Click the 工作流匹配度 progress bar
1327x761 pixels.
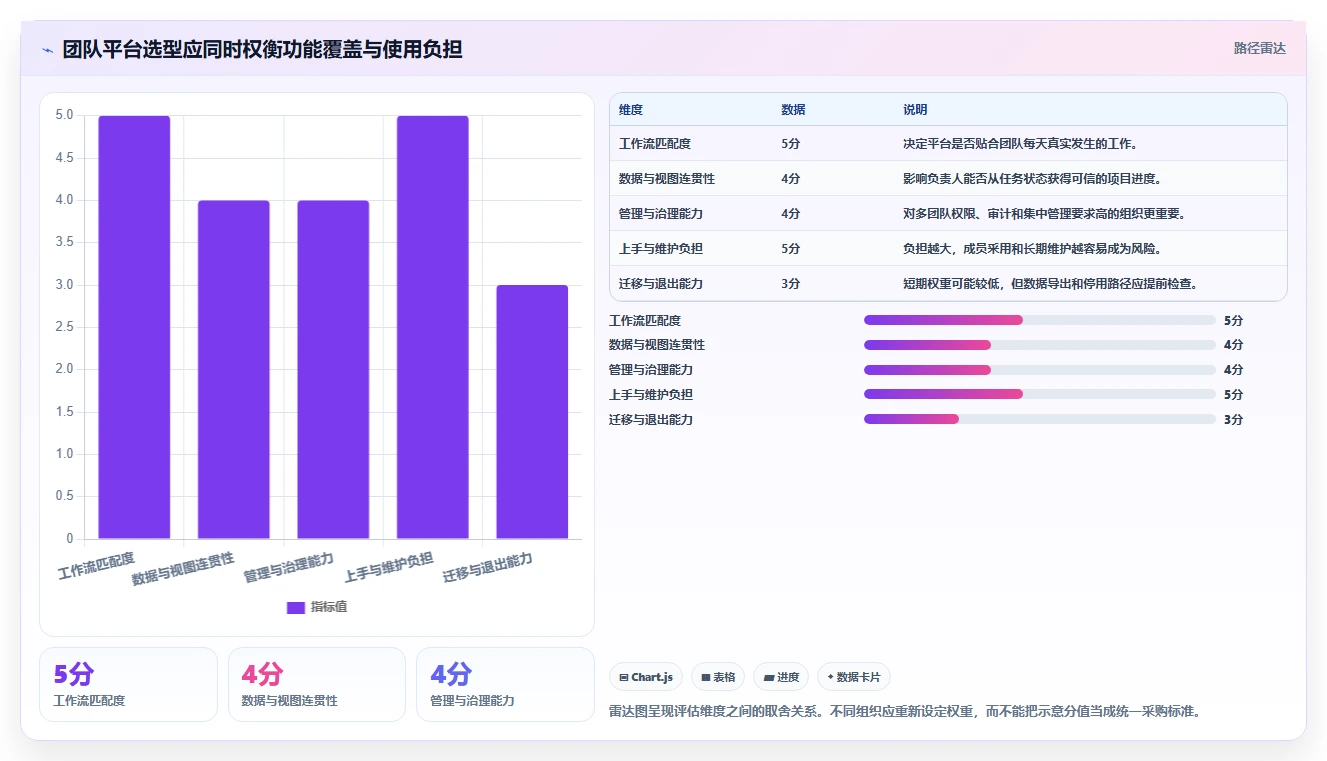pyautogui.click(x=1040, y=320)
